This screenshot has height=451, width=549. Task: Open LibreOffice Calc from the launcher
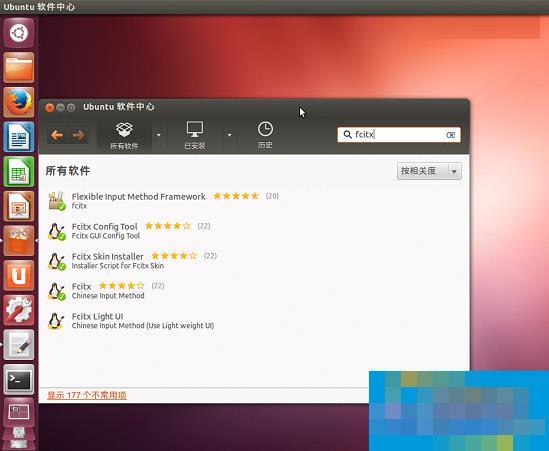19,171
